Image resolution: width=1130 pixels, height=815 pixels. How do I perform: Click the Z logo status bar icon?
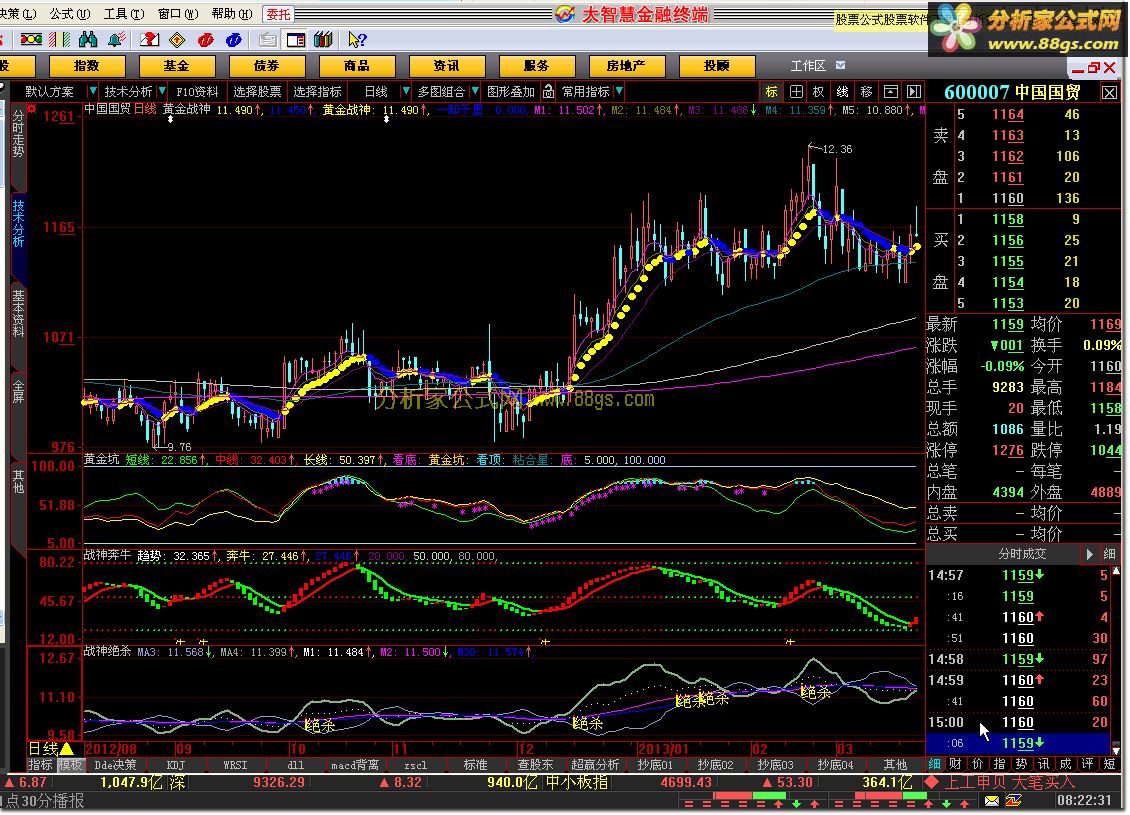tap(1014, 801)
